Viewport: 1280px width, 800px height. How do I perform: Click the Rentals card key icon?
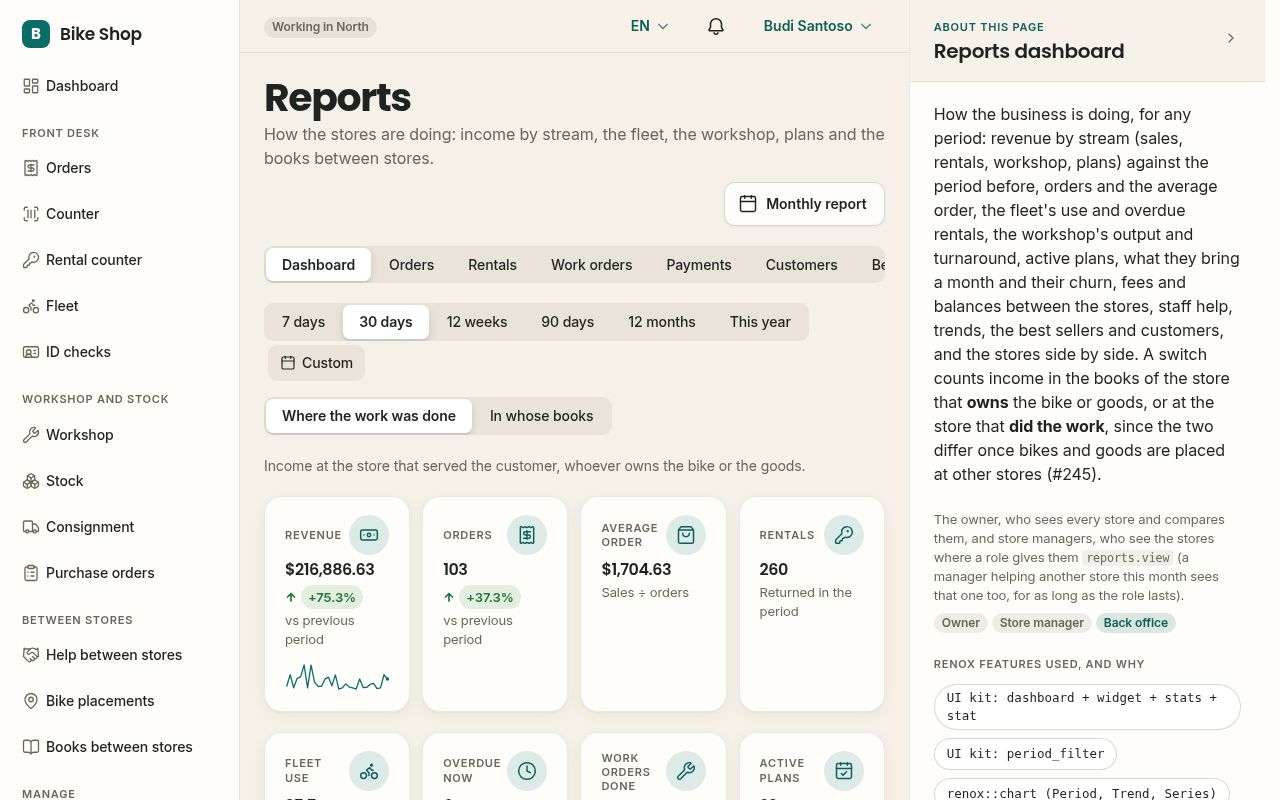click(844, 535)
